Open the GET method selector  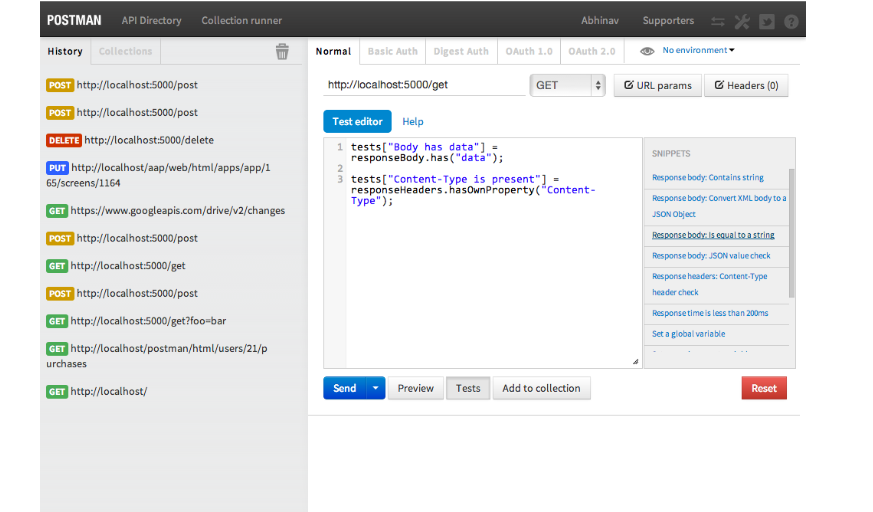pyautogui.click(x=567, y=85)
